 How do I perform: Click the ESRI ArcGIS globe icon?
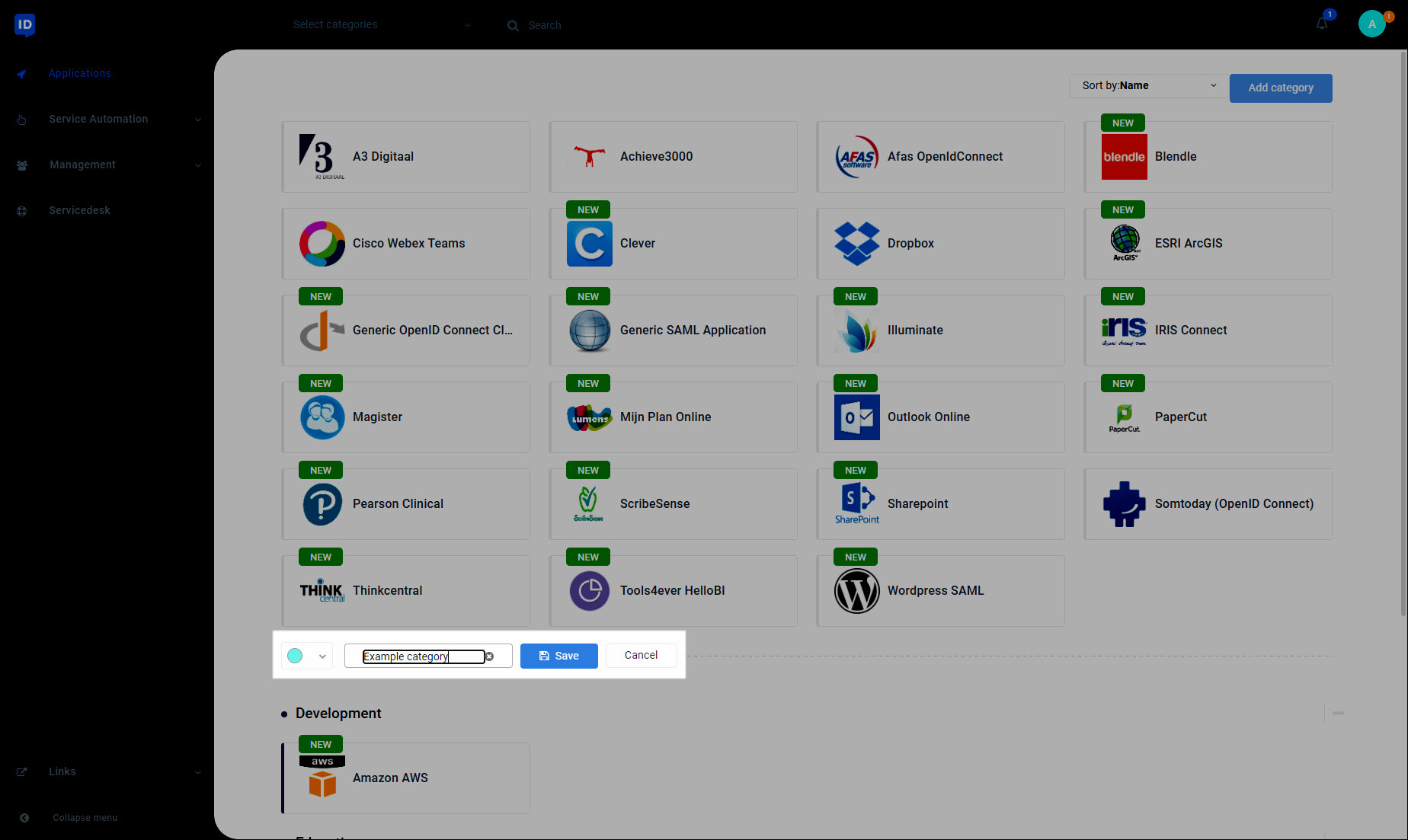tap(1125, 244)
